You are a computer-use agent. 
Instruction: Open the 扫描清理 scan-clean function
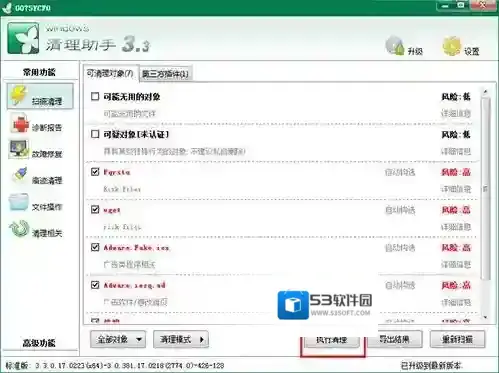[x=40, y=96]
